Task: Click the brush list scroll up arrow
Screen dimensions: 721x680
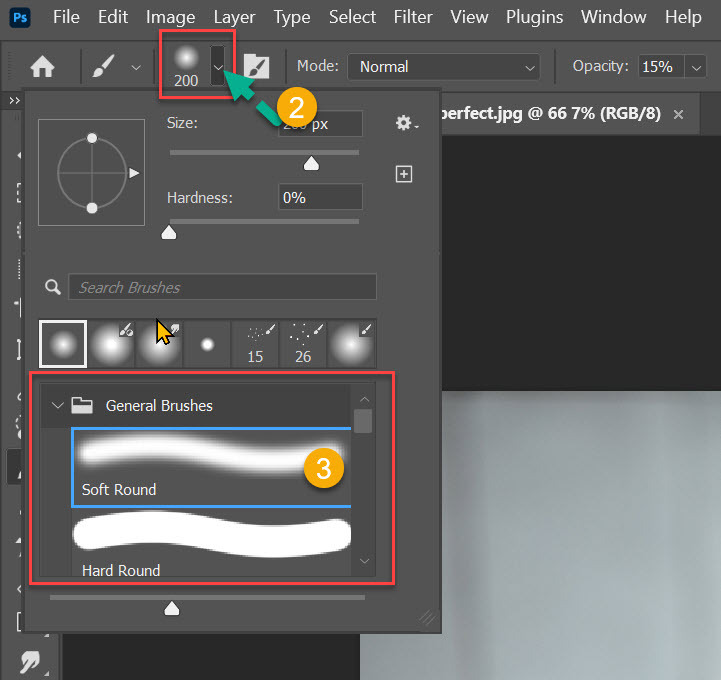Action: pos(364,399)
